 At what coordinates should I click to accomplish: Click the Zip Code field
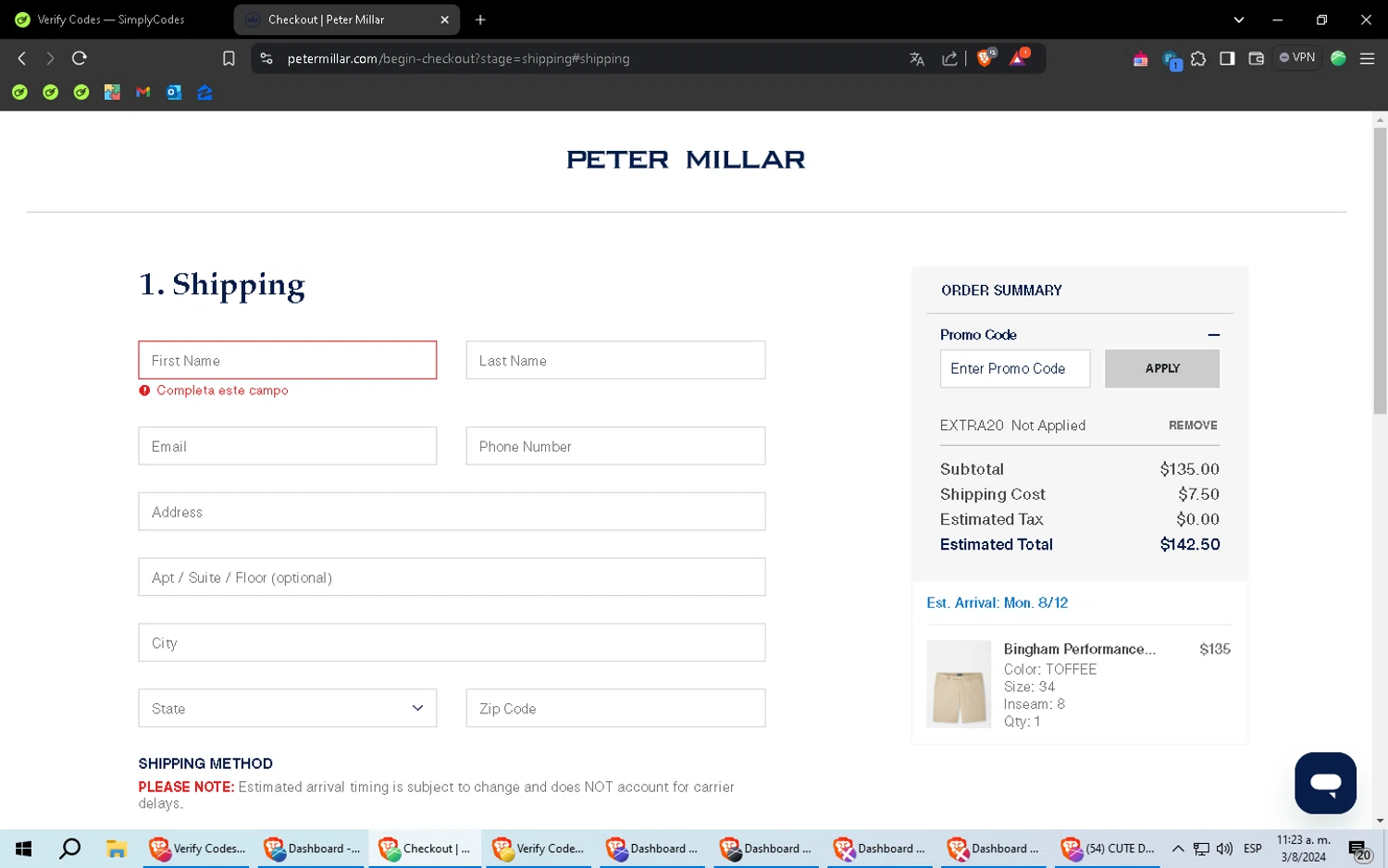pos(615,708)
